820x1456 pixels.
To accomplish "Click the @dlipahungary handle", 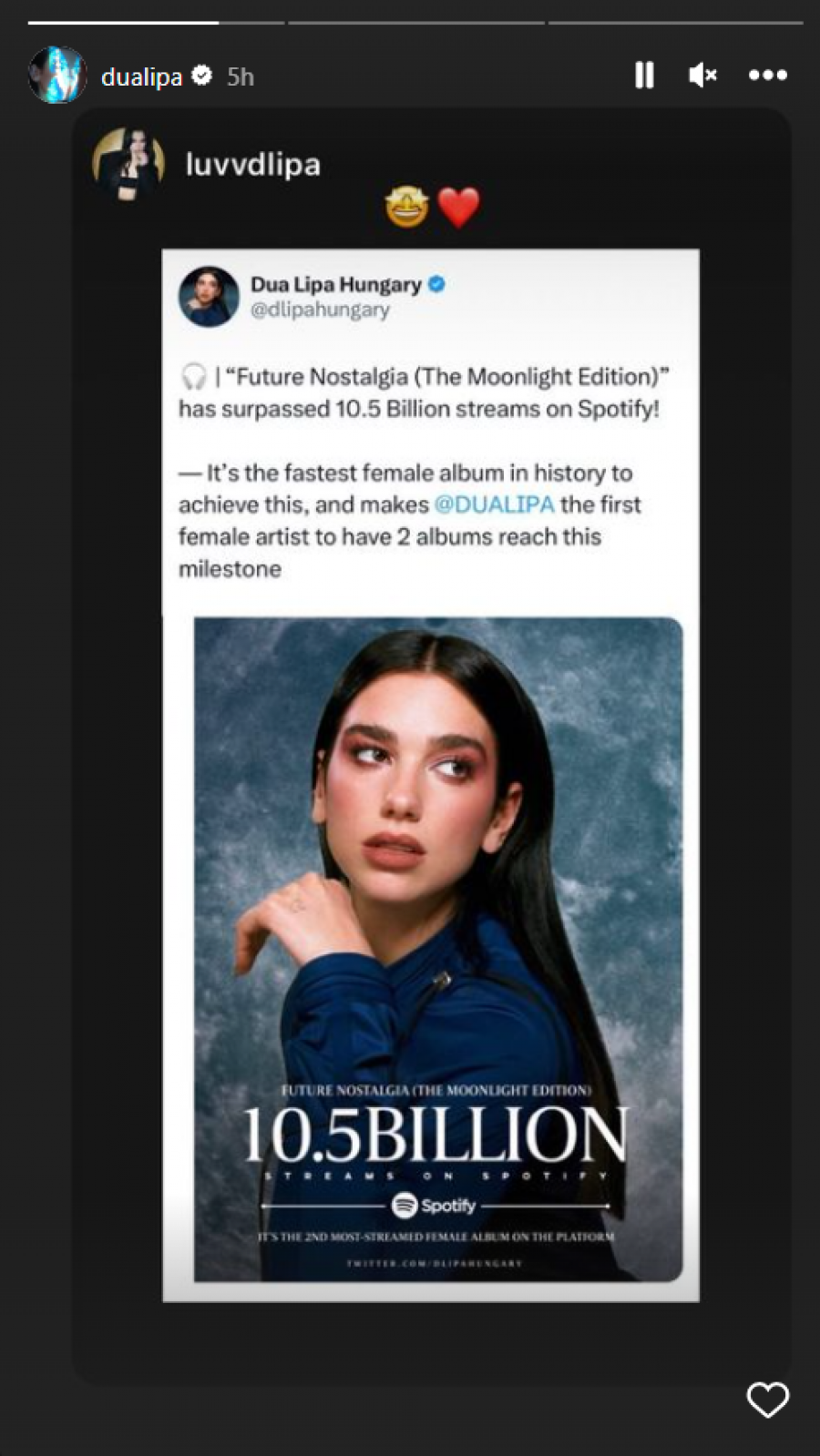I will pyautogui.click(x=320, y=310).
